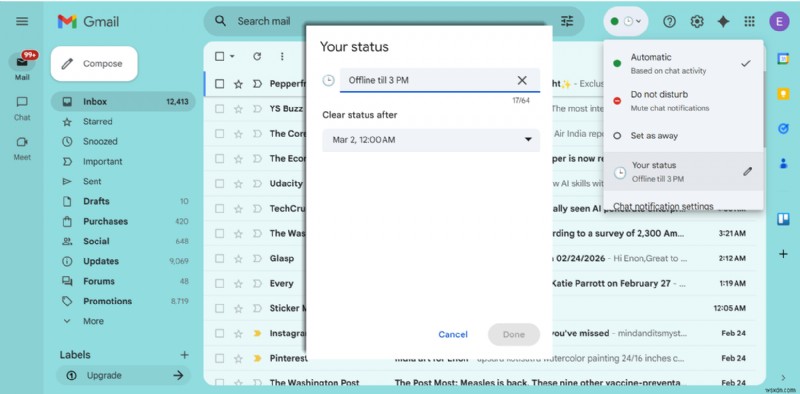Check the Glasp email checkbox

(219, 258)
